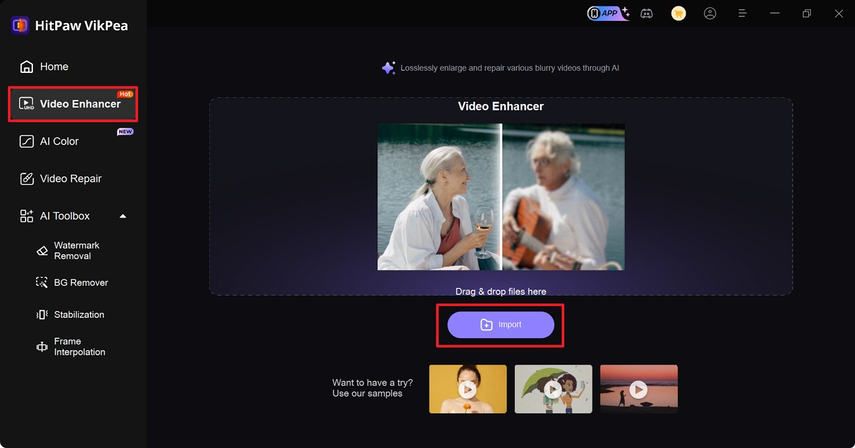Screen dimensions: 855x448
Task: Open the user account profile icon
Action: click(x=710, y=14)
